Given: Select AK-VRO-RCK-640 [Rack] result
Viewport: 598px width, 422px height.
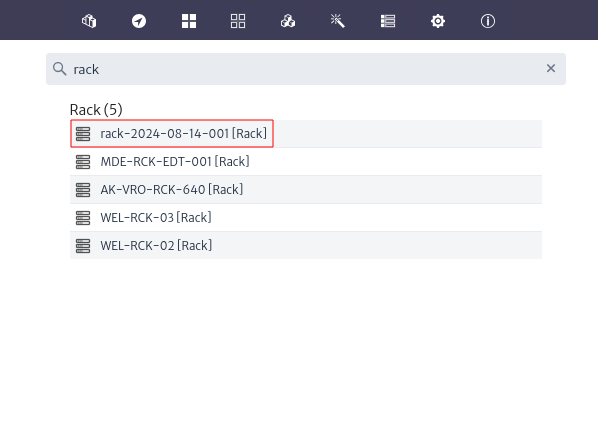Looking at the screenshot, I should [x=306, y=189].
